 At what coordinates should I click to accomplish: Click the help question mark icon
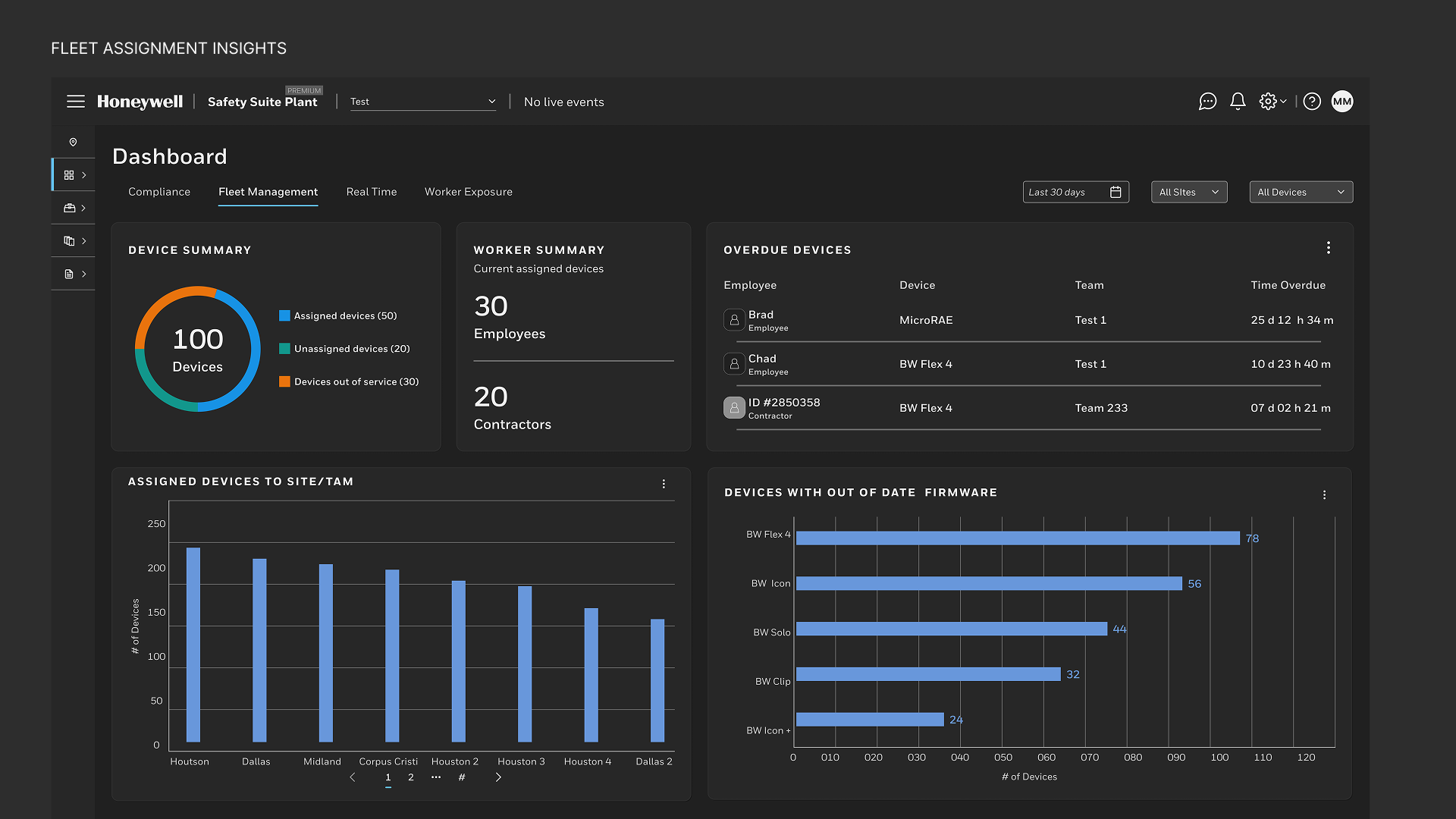coord(1312,102)
